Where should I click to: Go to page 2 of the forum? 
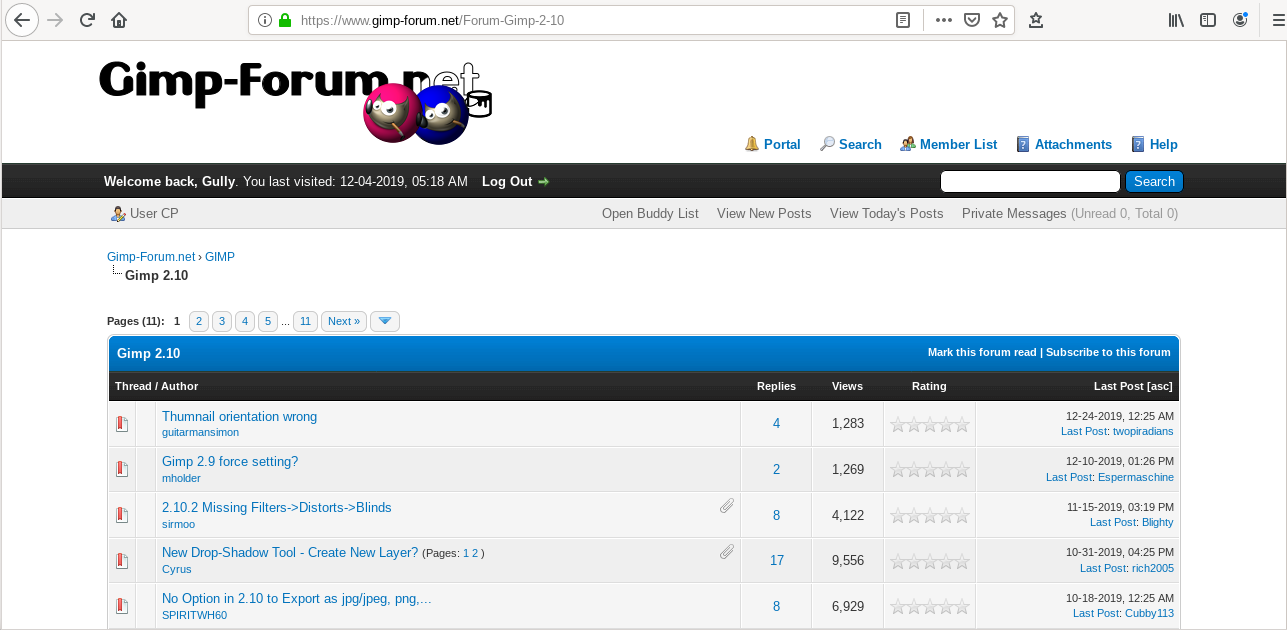pyautogui.click(x=199, y=321)
